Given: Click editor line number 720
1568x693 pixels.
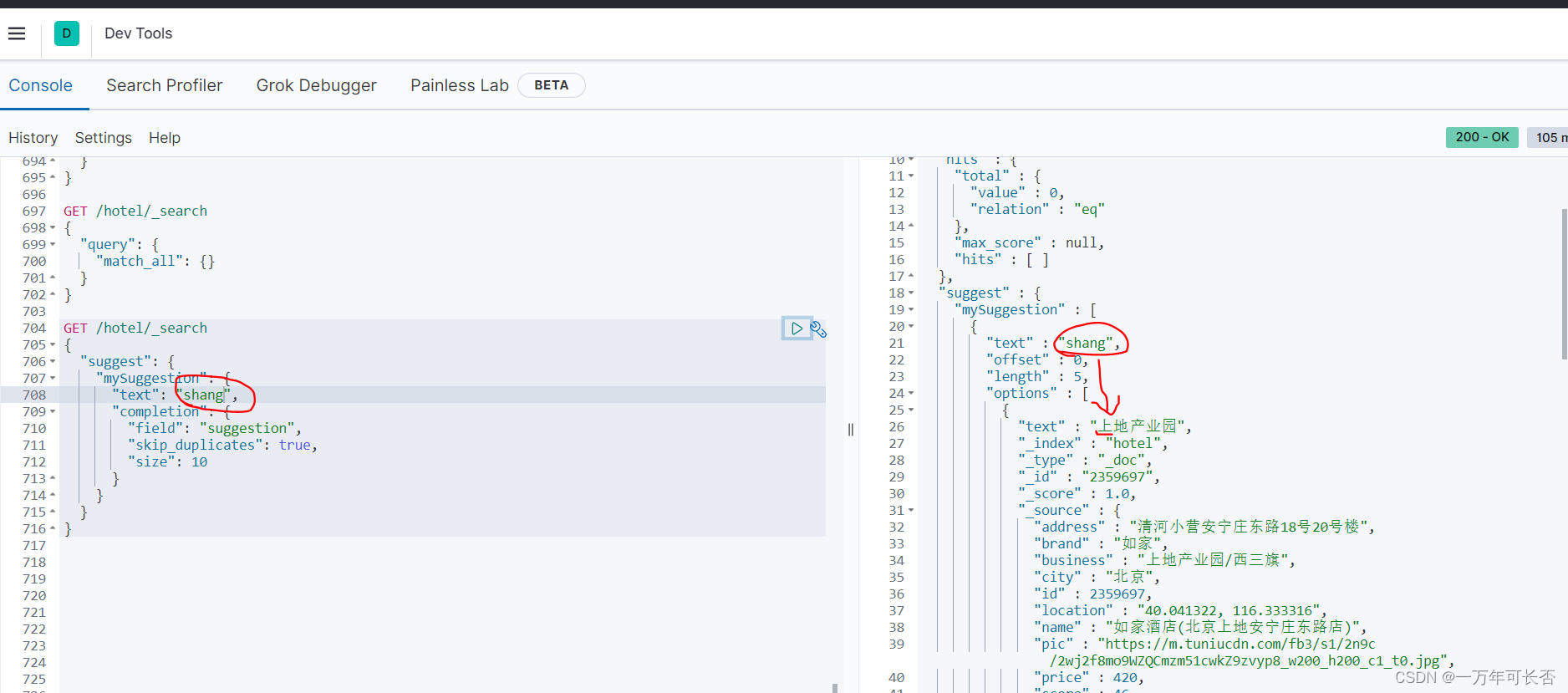Looking at the screenshot, I should point(34,596).
